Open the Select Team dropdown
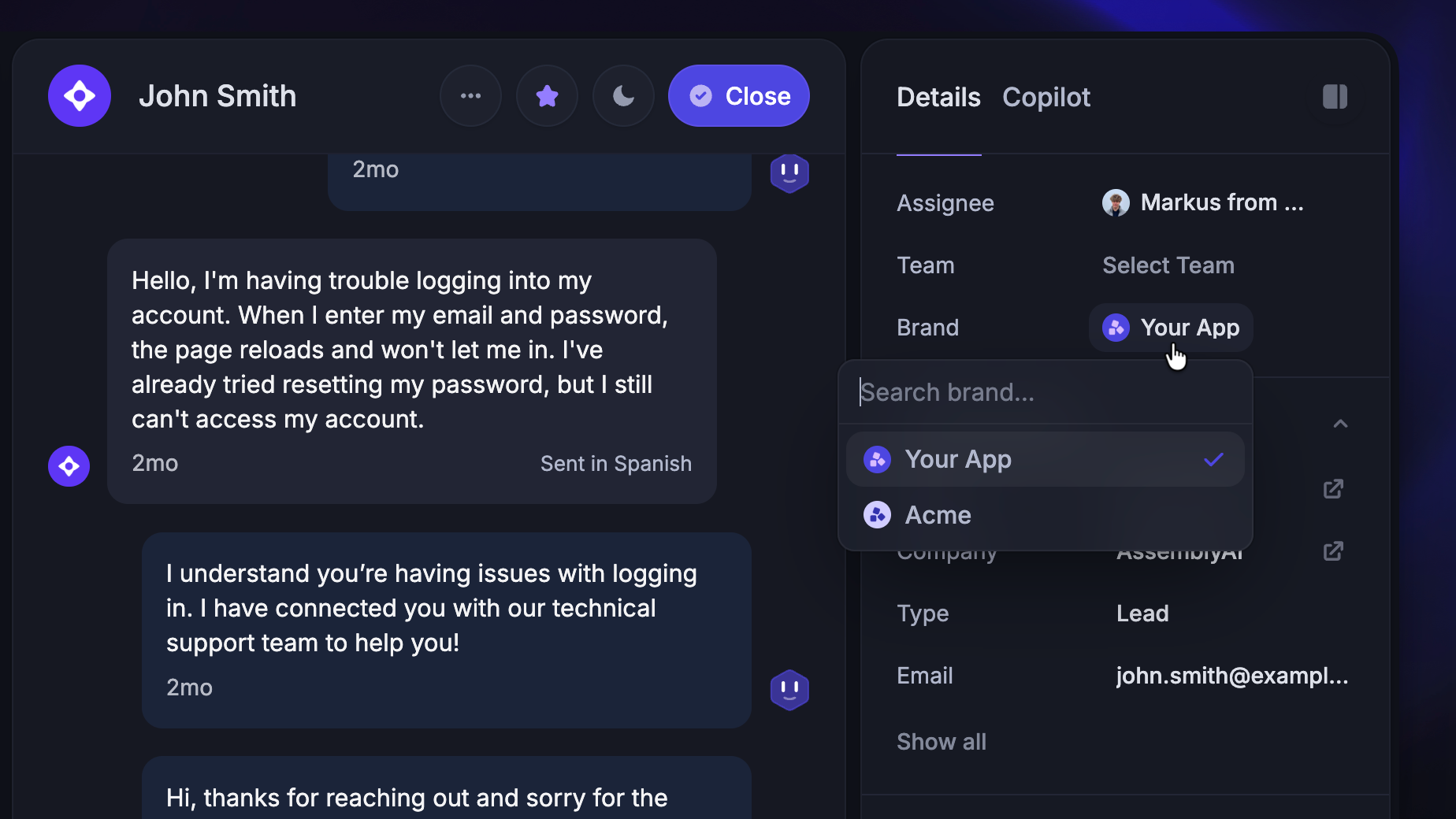Viewport: 1456px width, 819px height. (1168, 265)
